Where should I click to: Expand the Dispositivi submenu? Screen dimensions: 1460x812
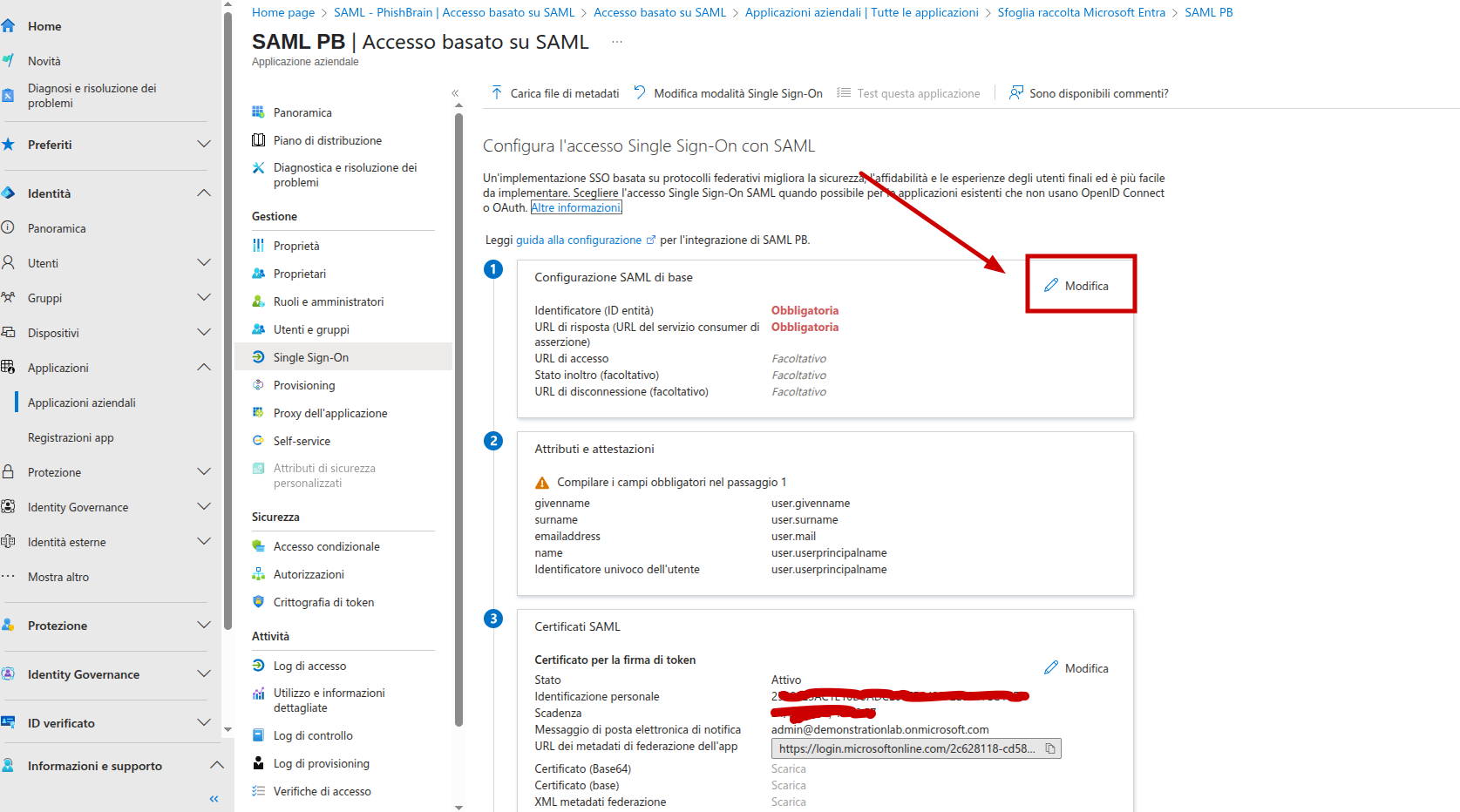click(204, 333)
